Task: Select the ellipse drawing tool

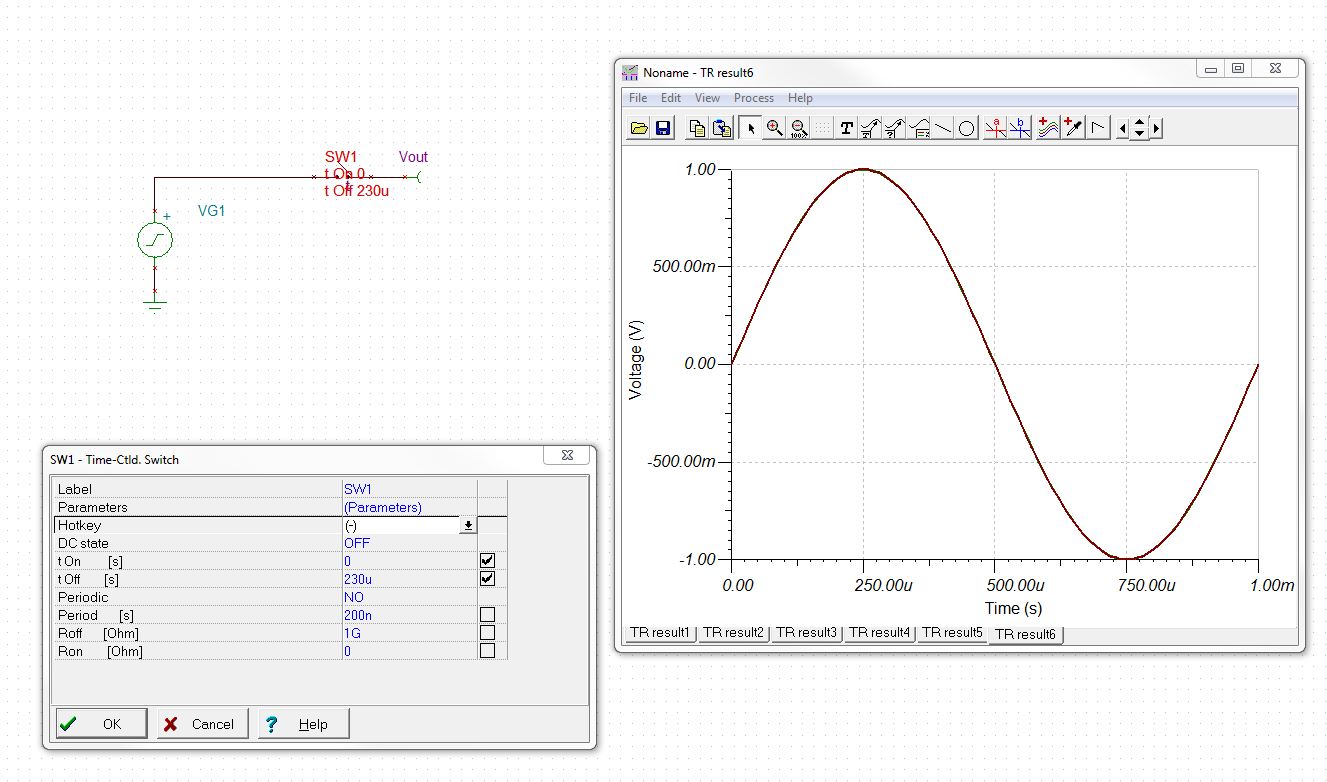Action: [x=966, y=127]
